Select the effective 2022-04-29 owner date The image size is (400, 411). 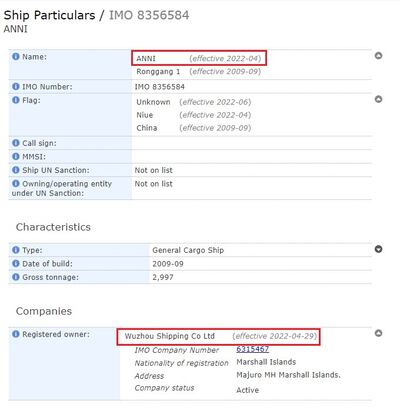coord(274,336)
